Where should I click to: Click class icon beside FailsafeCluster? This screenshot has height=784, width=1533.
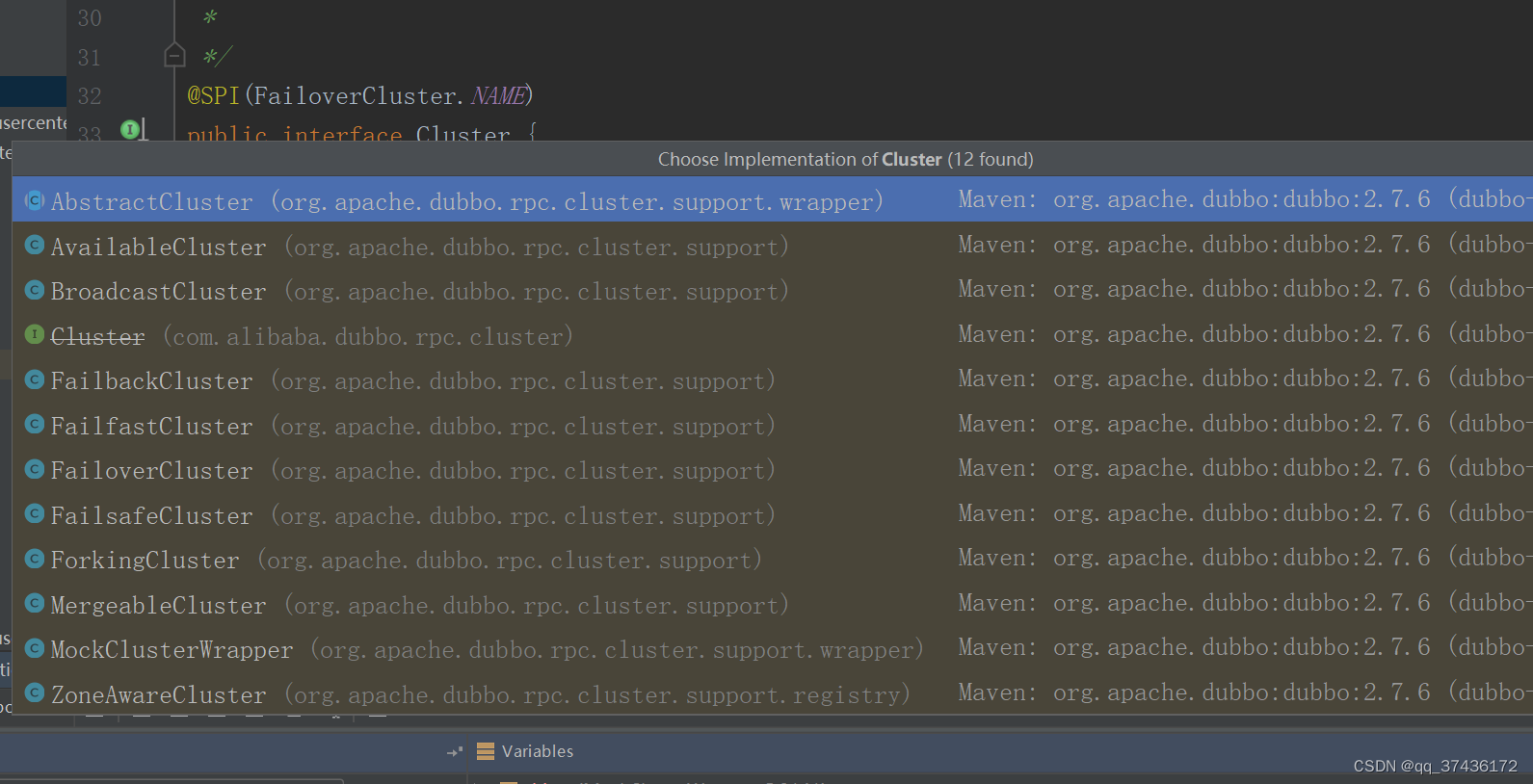pos(35,513)
